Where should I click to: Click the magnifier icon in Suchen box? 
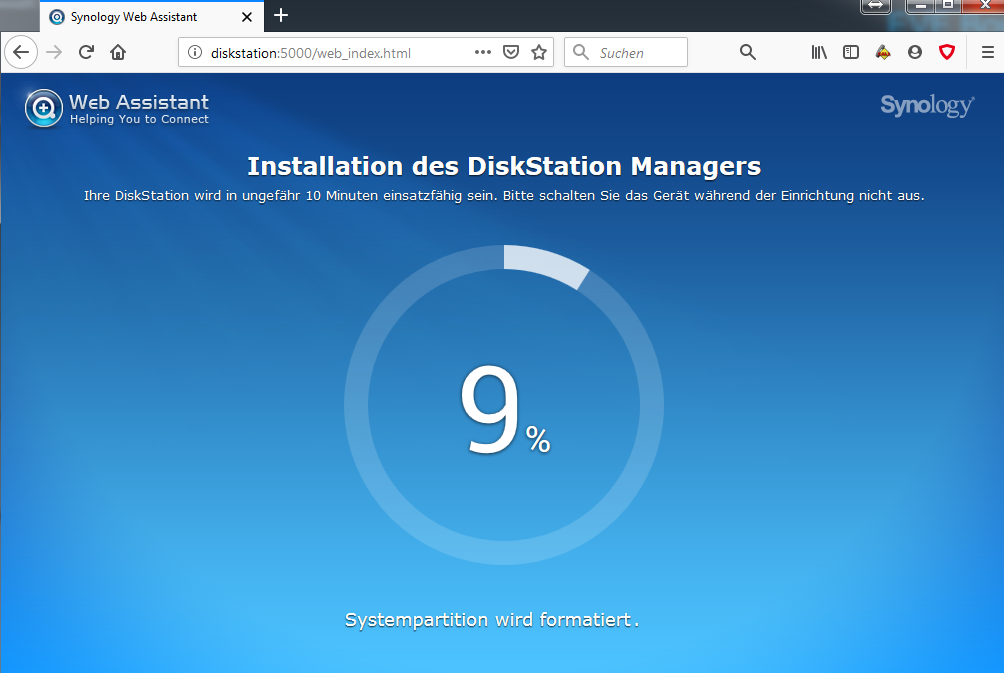(x=581, y=52)
